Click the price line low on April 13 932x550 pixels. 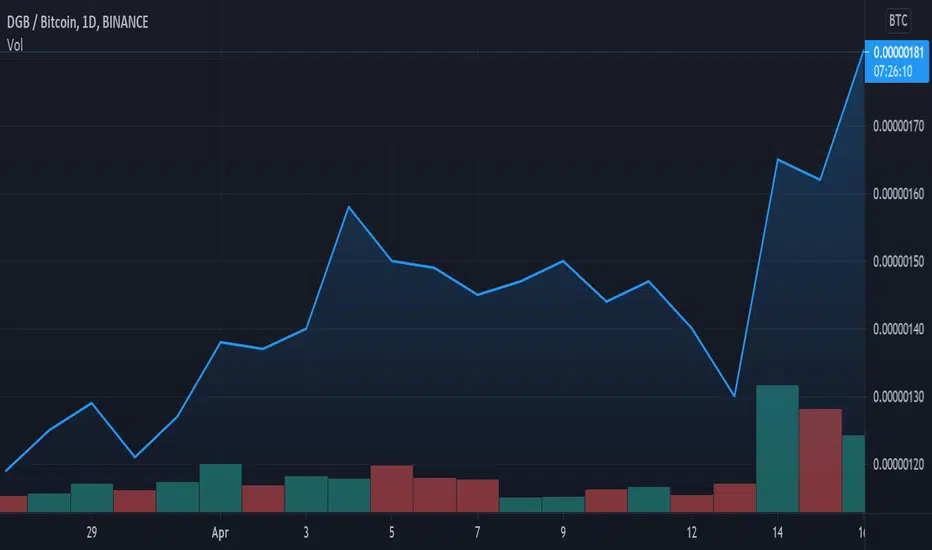pyautogui.click(x=735, y=396)
